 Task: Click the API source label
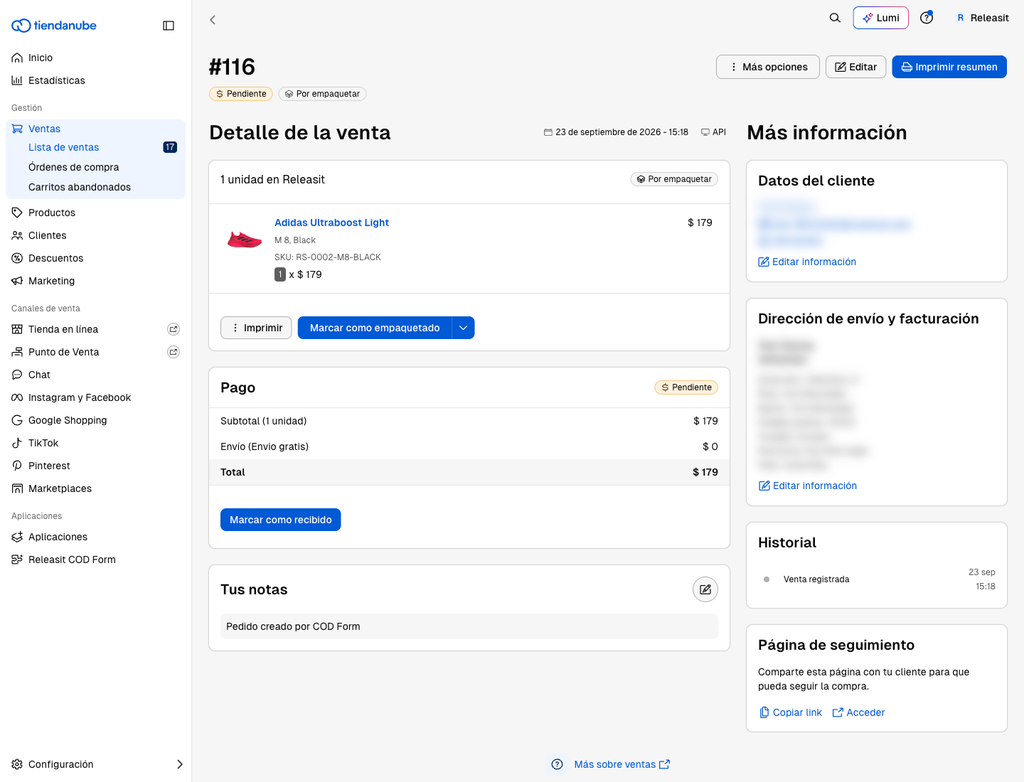[713, 132]
